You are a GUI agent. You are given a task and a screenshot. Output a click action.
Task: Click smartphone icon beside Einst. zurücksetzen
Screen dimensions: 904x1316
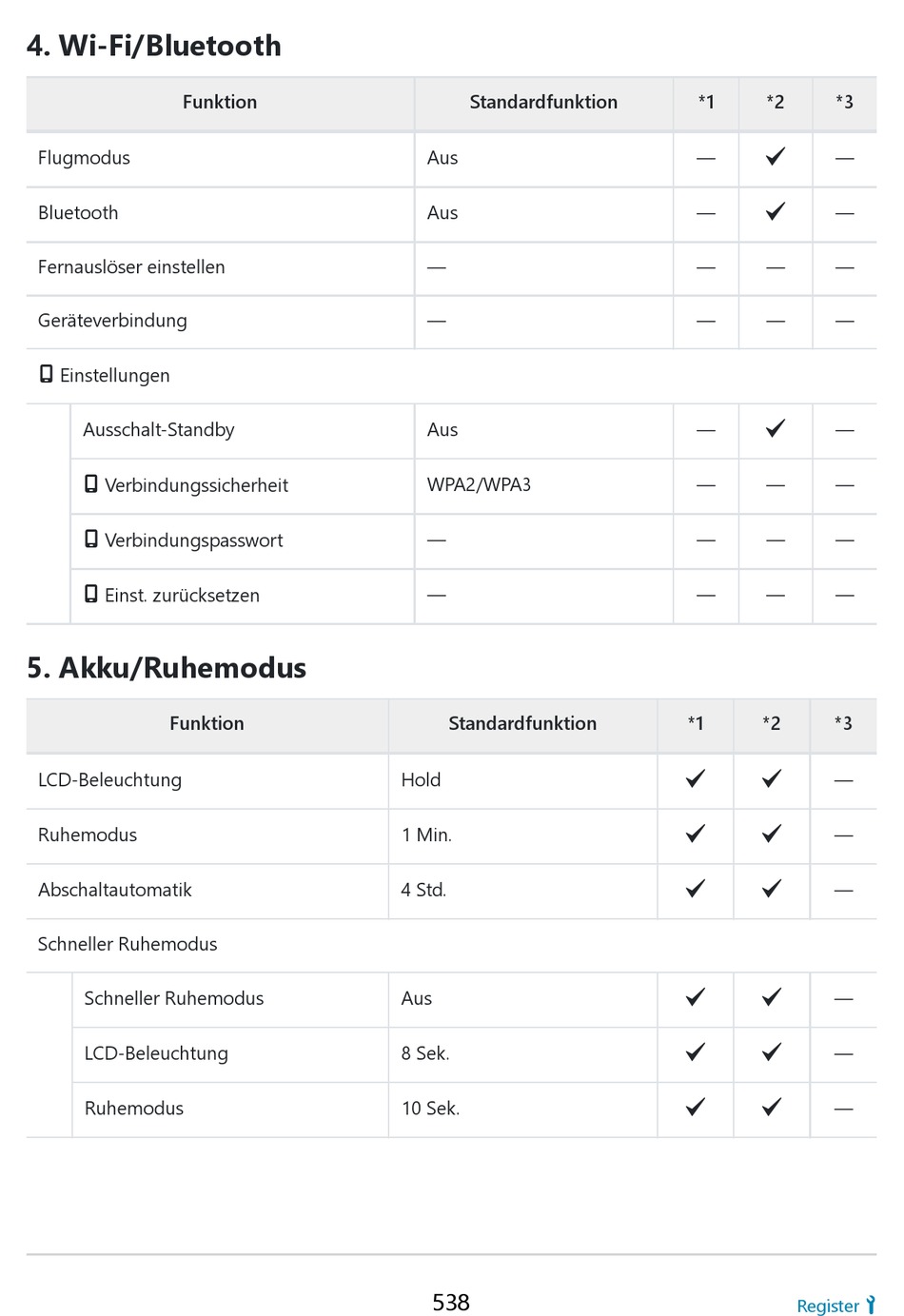(x=91, y=595)
